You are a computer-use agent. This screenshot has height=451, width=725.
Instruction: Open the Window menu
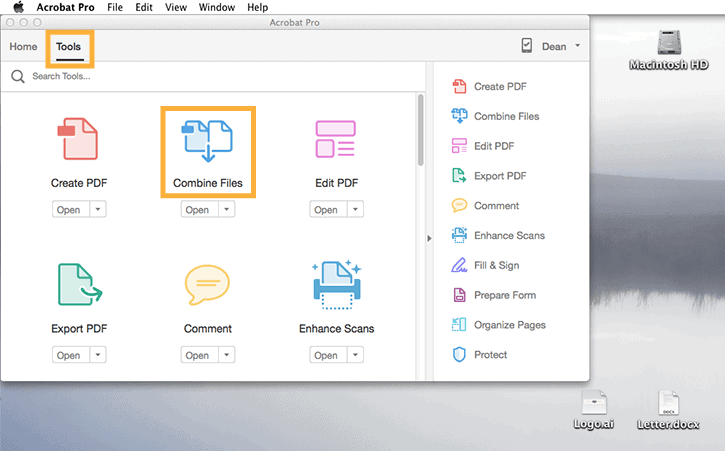point(217,7)
